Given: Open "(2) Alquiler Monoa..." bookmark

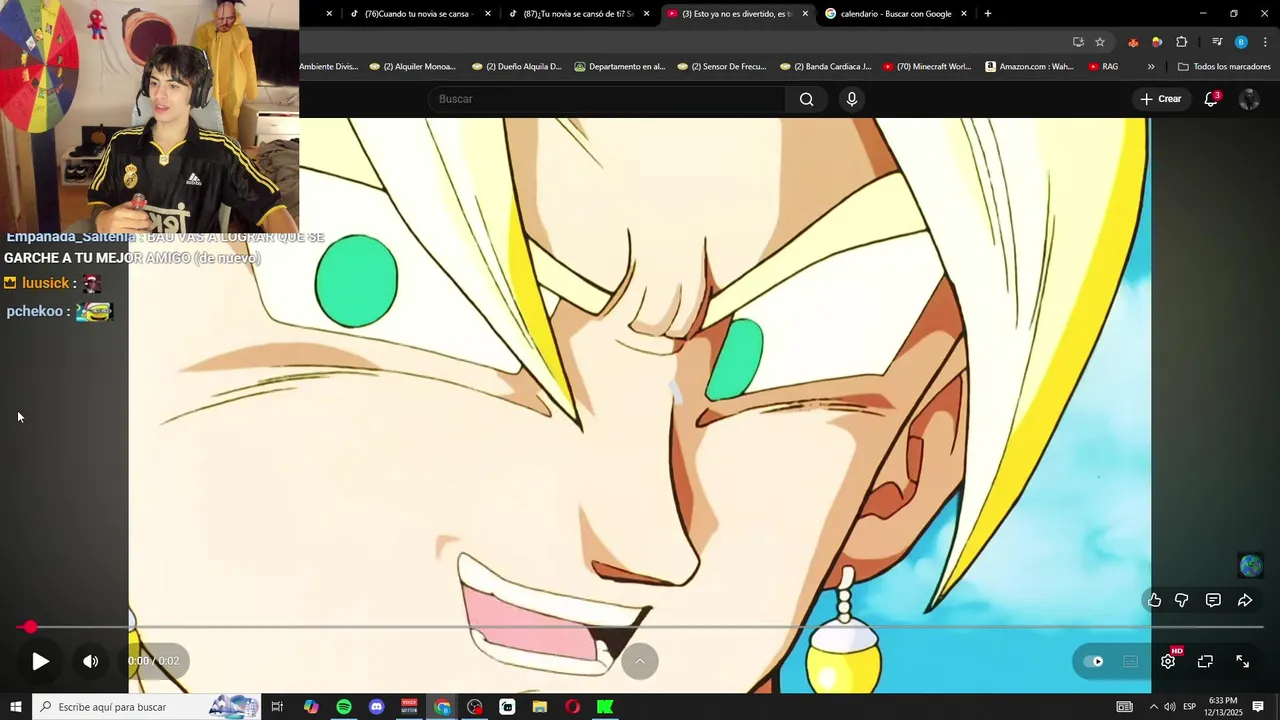Looking at the screenshot, I should (412, 67).
